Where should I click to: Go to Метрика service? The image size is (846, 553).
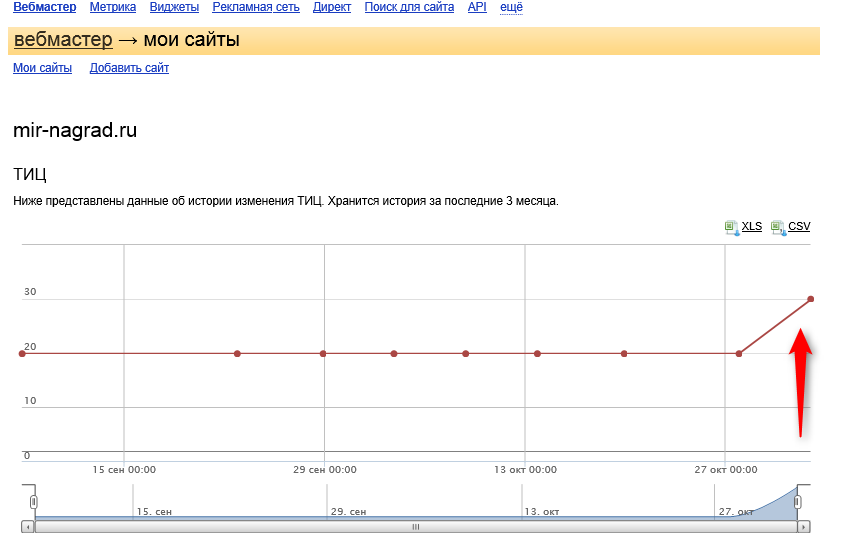click(x=113, y=7)
